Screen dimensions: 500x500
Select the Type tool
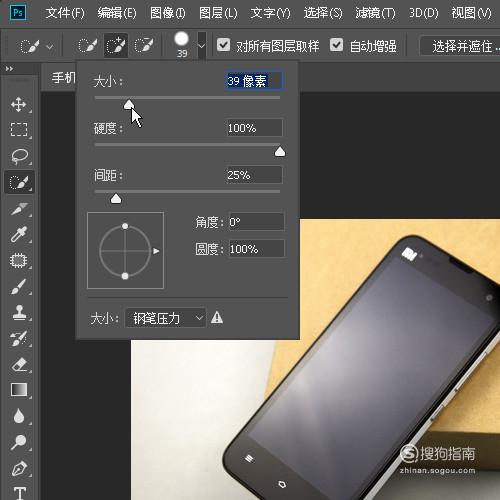[20, 493]
